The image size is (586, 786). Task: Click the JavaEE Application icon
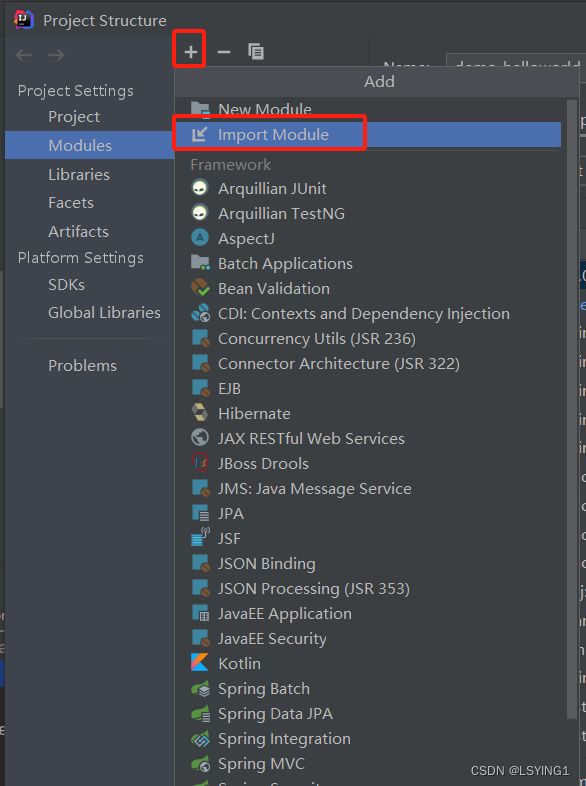click(201, 613)
